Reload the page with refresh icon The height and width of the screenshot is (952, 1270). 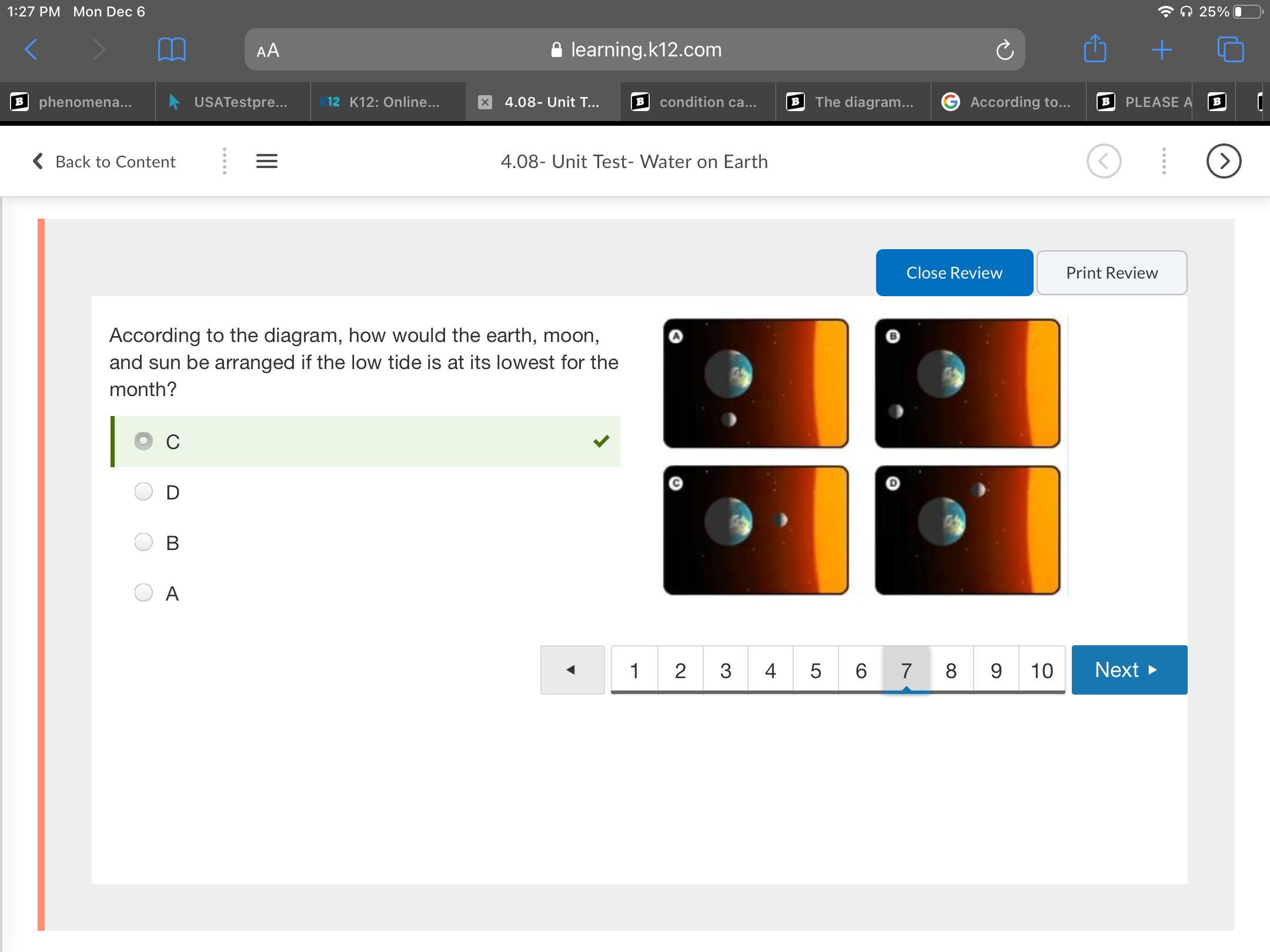point(1004,50)
